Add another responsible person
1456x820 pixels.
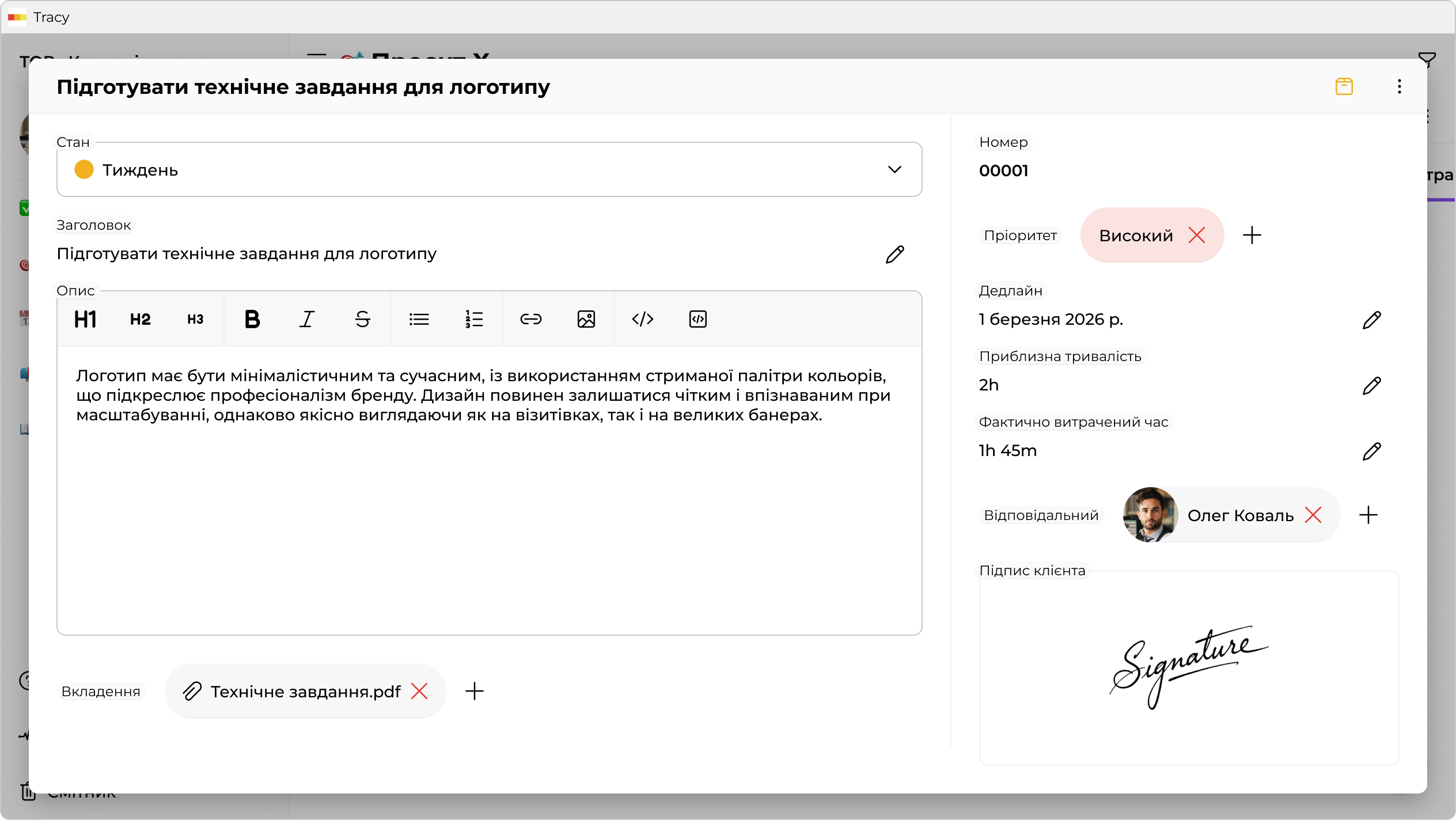point(1368,515)
